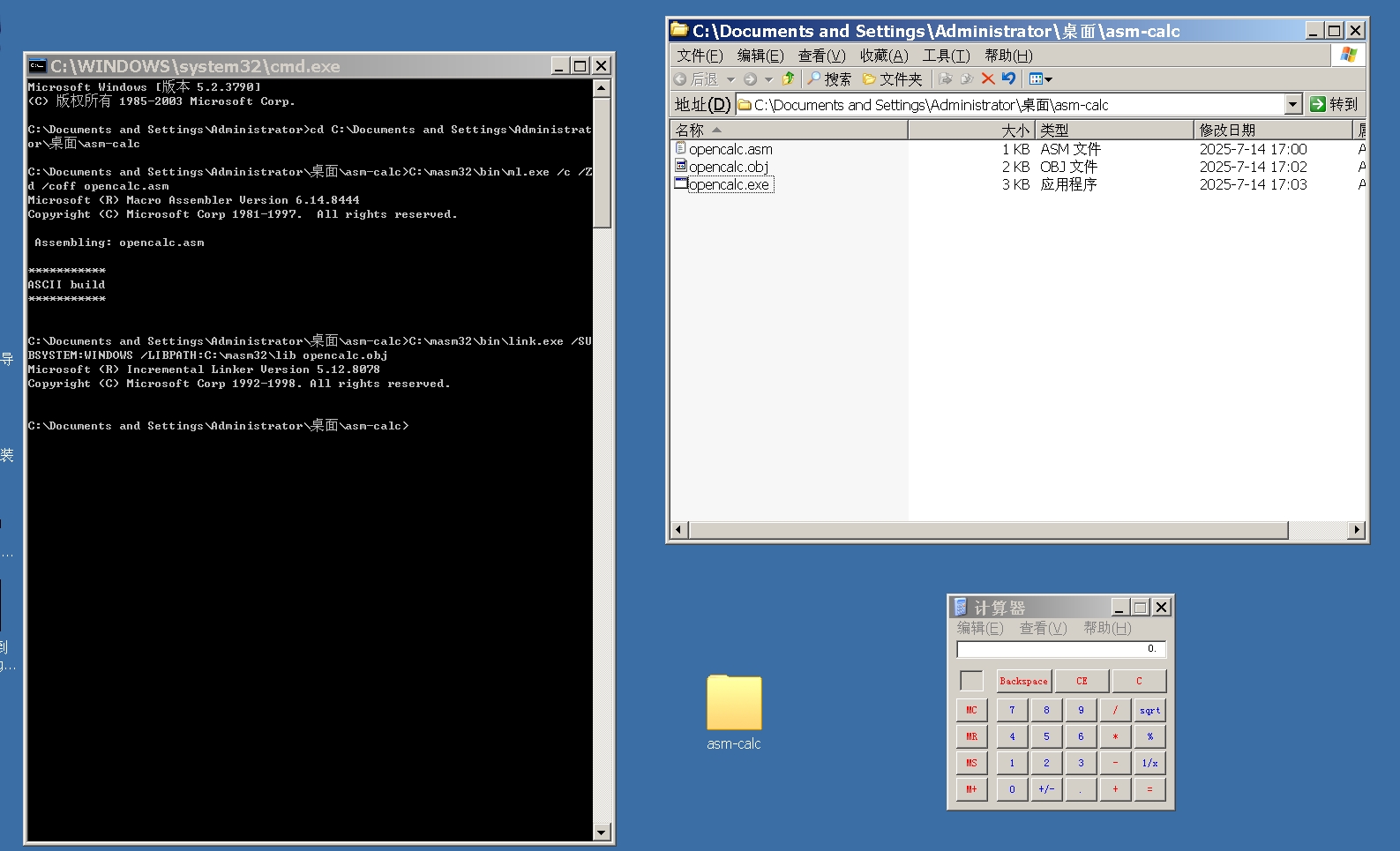
Task: Open the 文件(F) menu in Explorer
Action: click(700, 56)
